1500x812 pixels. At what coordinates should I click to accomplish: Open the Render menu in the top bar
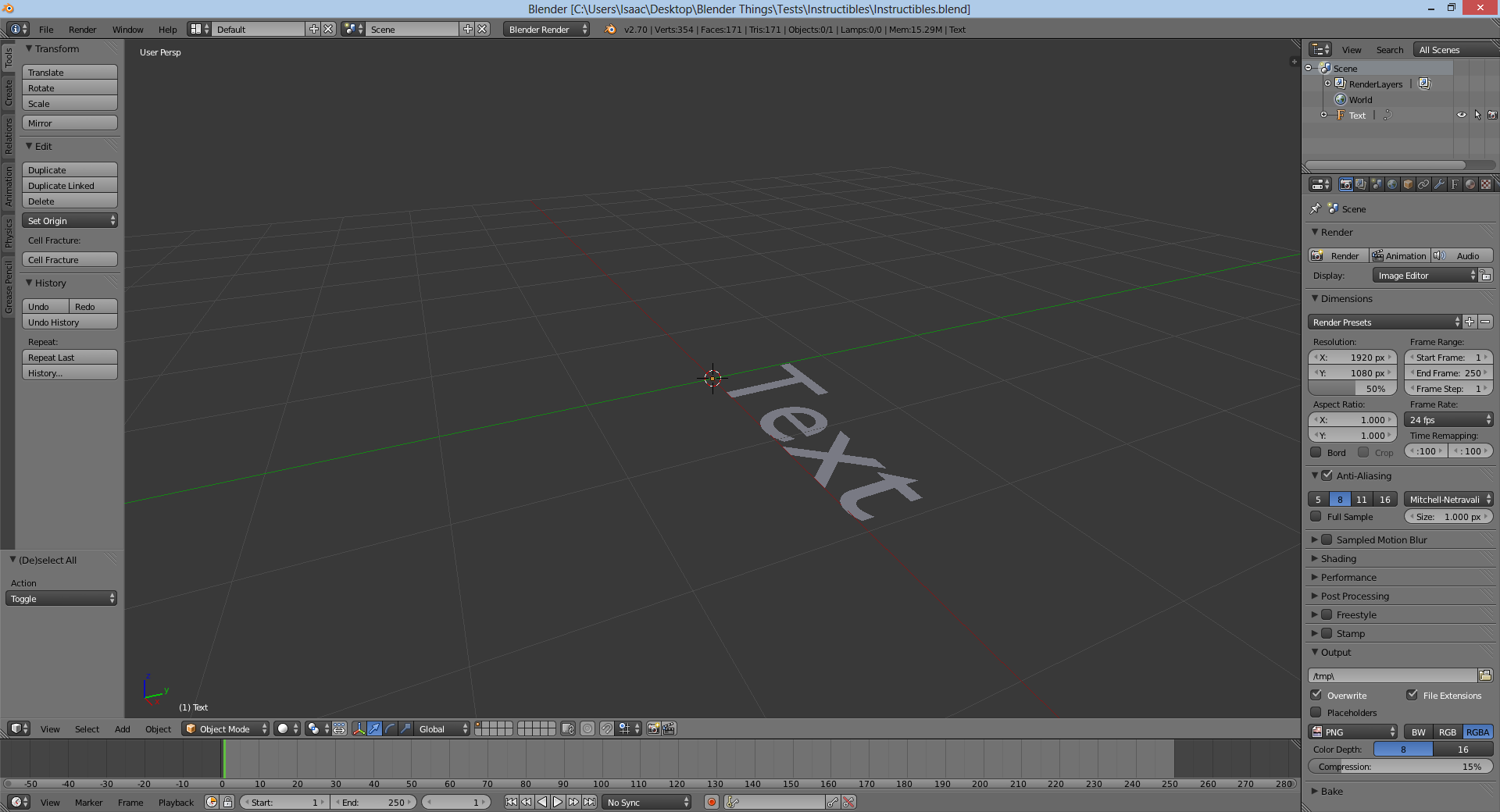82,29
